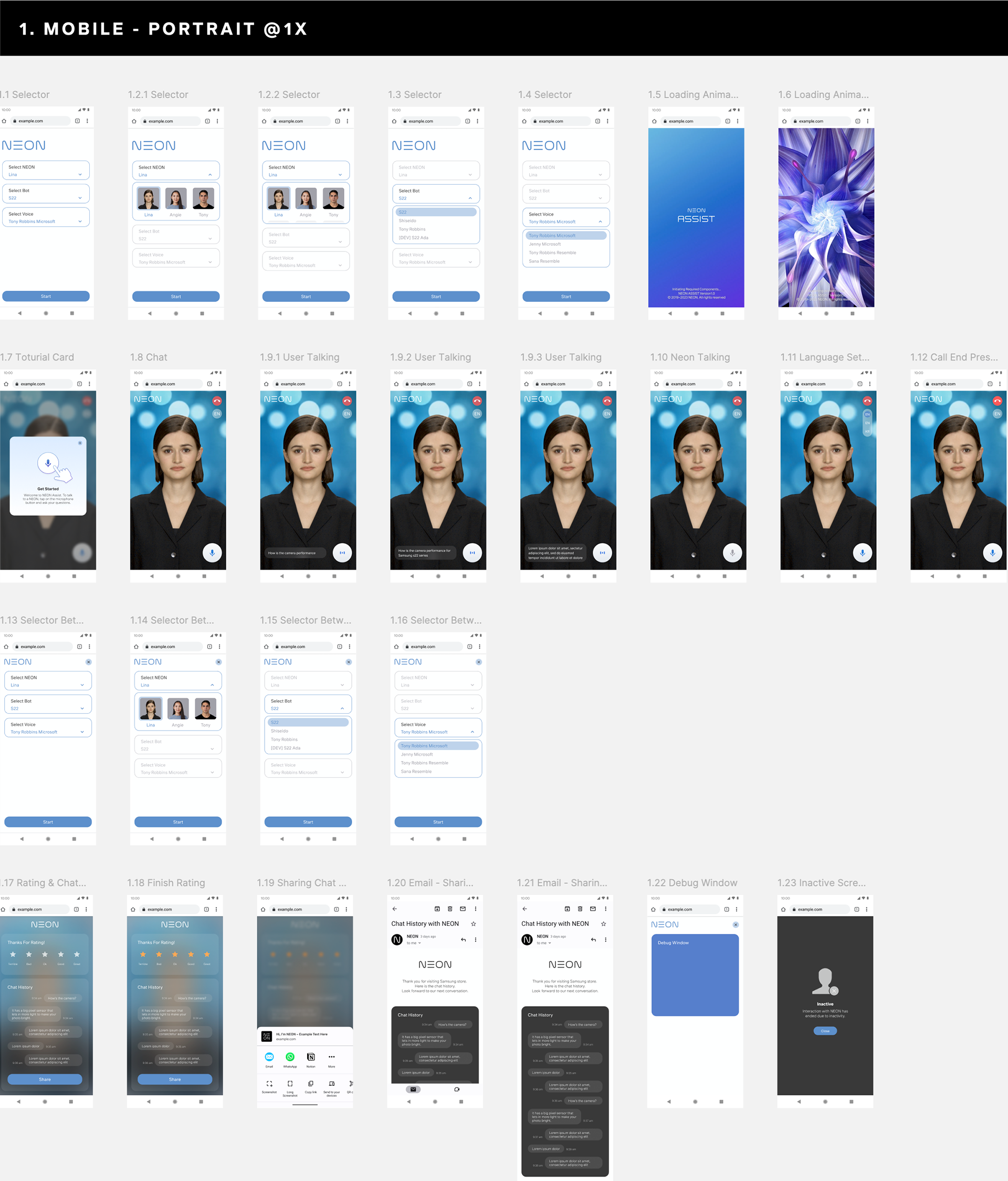Rate fifth star 'Great' in 1.17 Rating
1008x1181 pixels.
click(x=77, y=954)
